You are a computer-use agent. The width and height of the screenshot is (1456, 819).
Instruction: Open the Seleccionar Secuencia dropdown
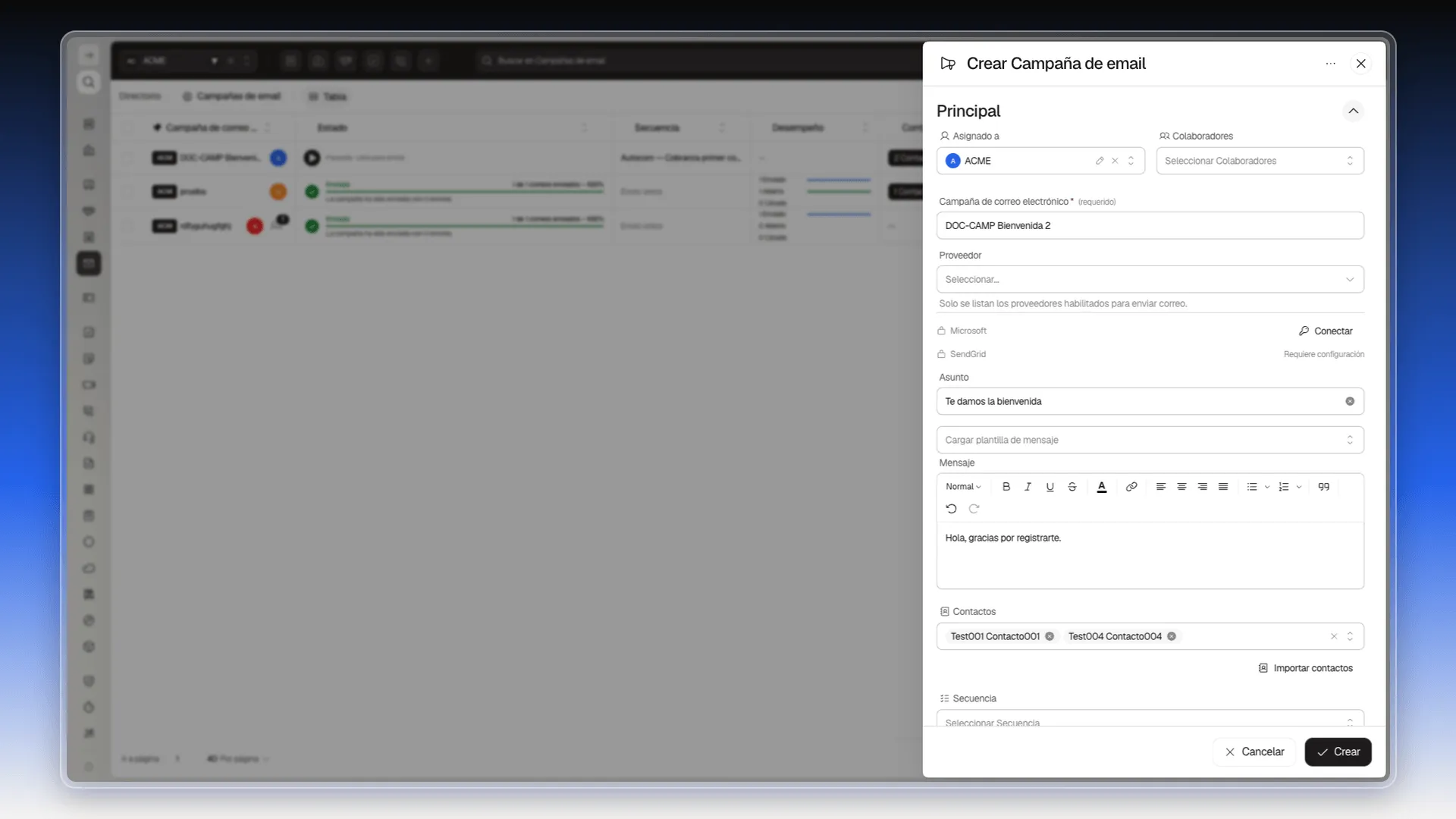pyautogui.click(x=1150, y=719)
